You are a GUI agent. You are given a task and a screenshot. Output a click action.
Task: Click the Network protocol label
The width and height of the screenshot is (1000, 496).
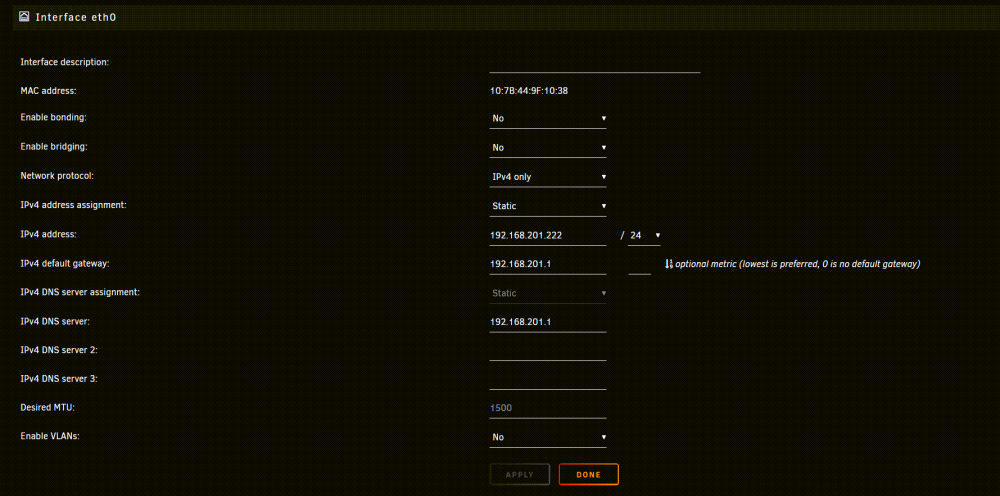[x=57, y=176]
